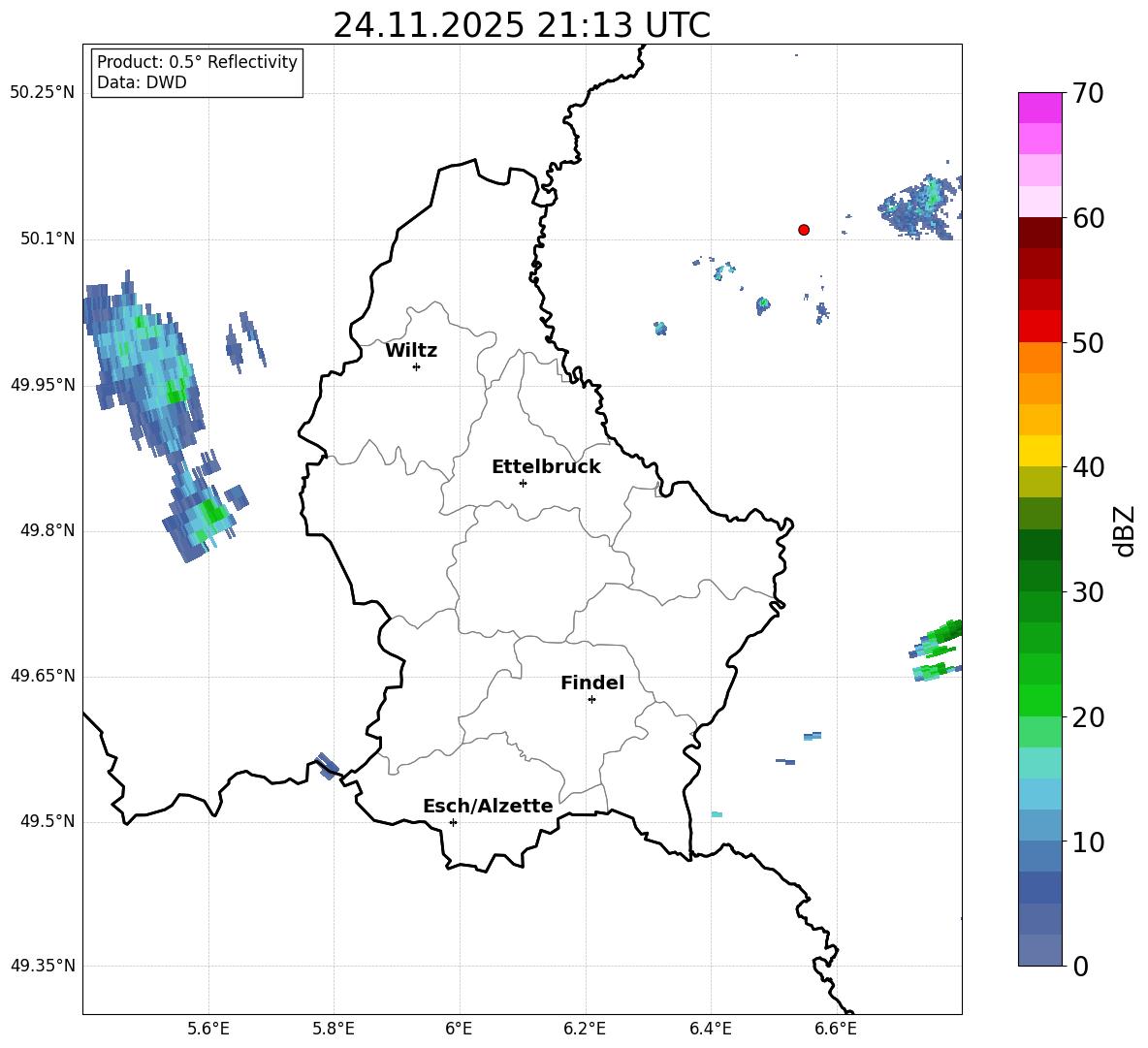The height and width of the screenshot is (1048, 1148).
Task: Click the Esch/Alzette station label
Action: (x=488, y=806)
